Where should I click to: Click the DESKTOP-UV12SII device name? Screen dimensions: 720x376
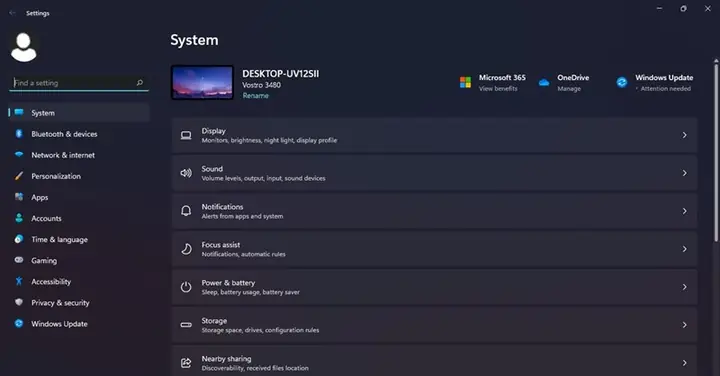[281, 73]
